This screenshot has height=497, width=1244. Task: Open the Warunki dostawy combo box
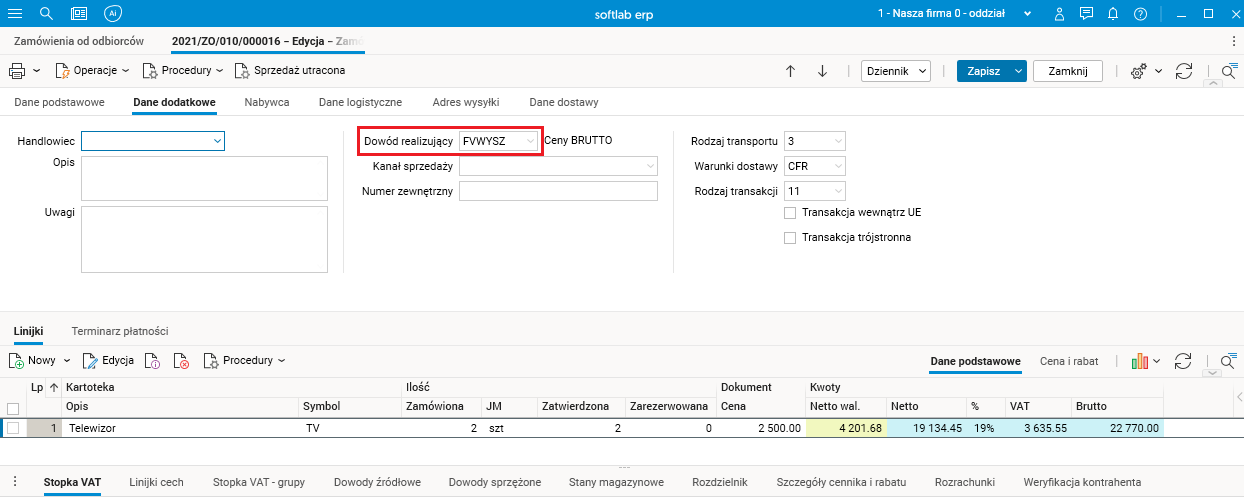point(838,166)
